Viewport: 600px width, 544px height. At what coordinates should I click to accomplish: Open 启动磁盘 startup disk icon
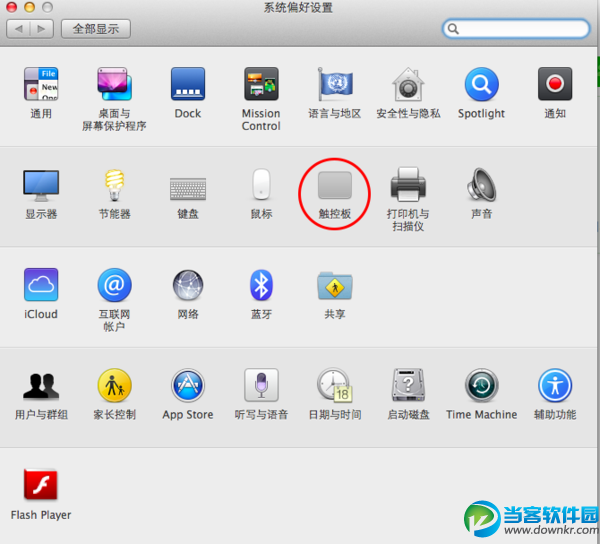pyautogui.click(x=408, y=385)
